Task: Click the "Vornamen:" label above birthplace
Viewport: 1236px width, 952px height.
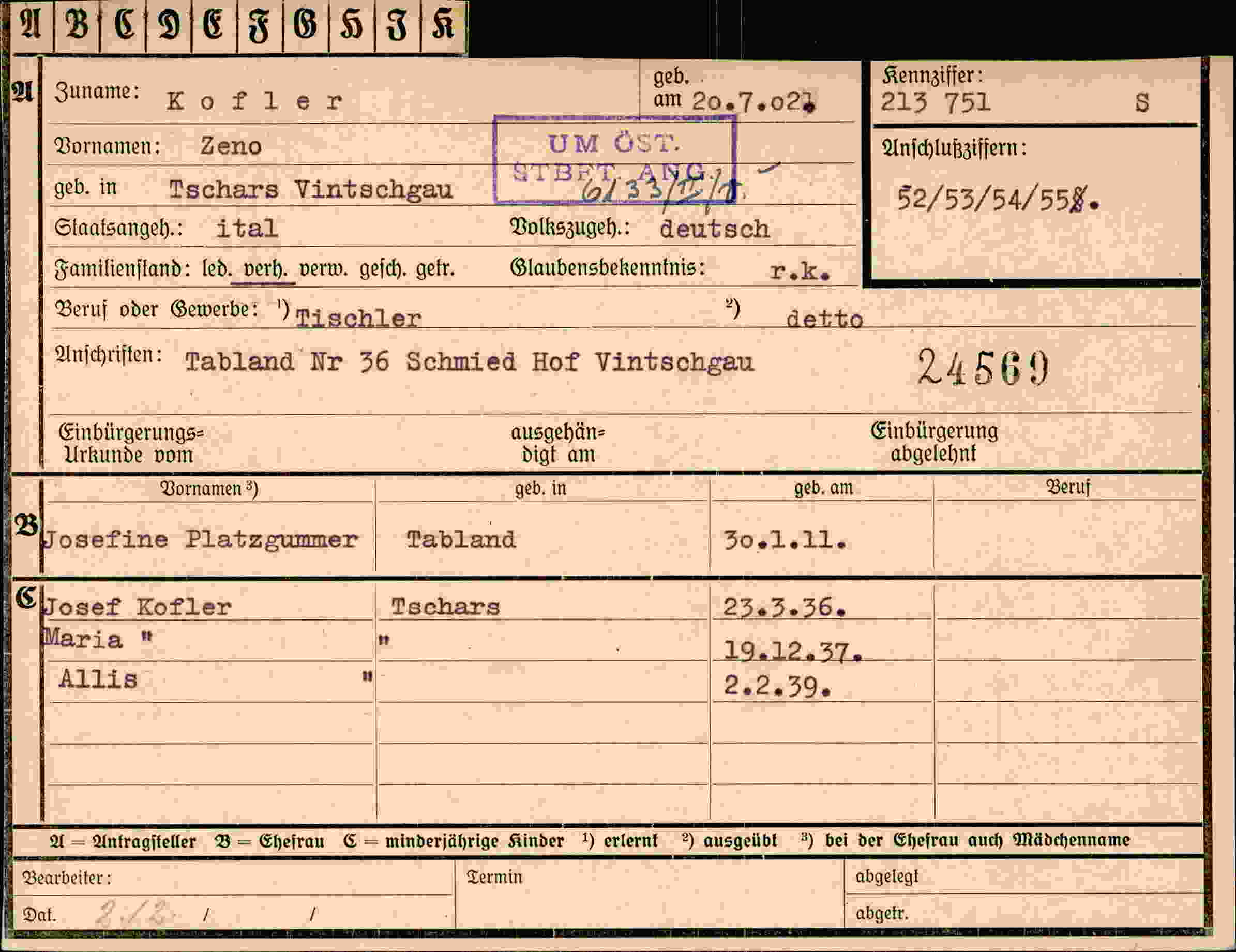Action: 108,146
